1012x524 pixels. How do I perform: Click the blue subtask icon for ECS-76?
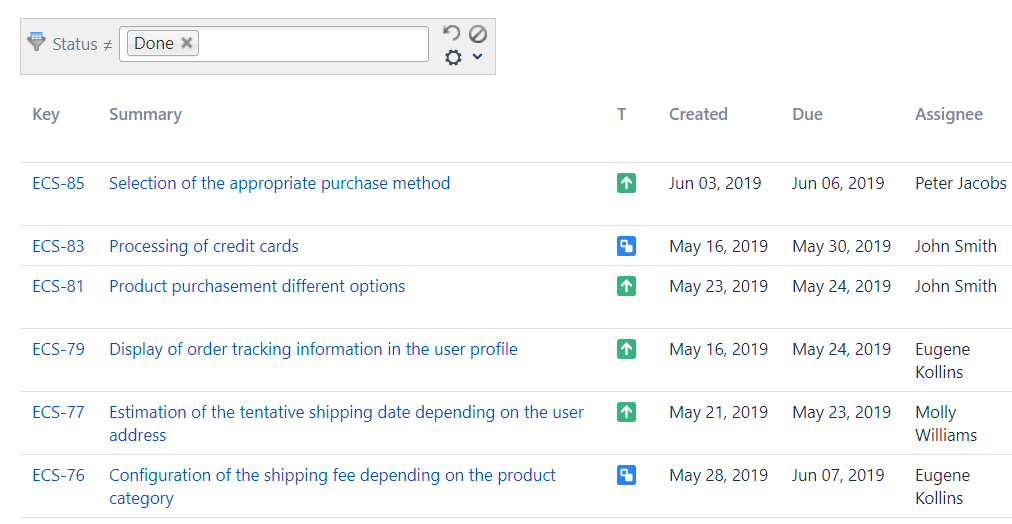click(626, 475)
